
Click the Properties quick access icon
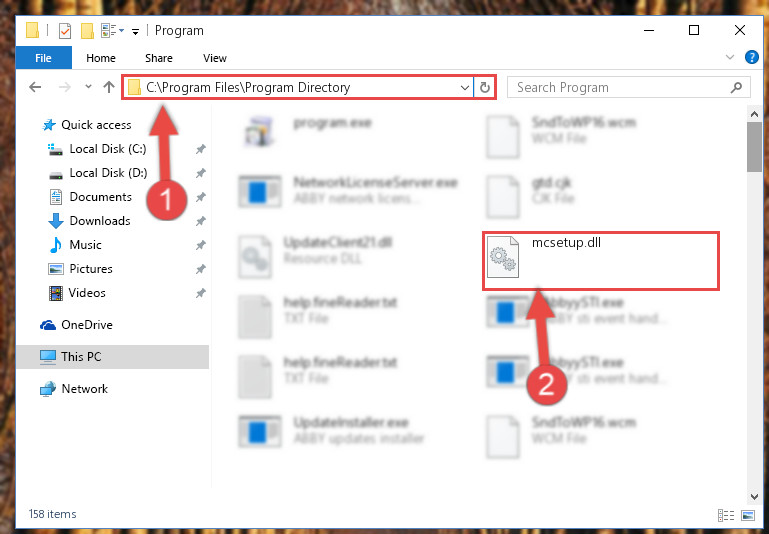click(x=65, y=31)
